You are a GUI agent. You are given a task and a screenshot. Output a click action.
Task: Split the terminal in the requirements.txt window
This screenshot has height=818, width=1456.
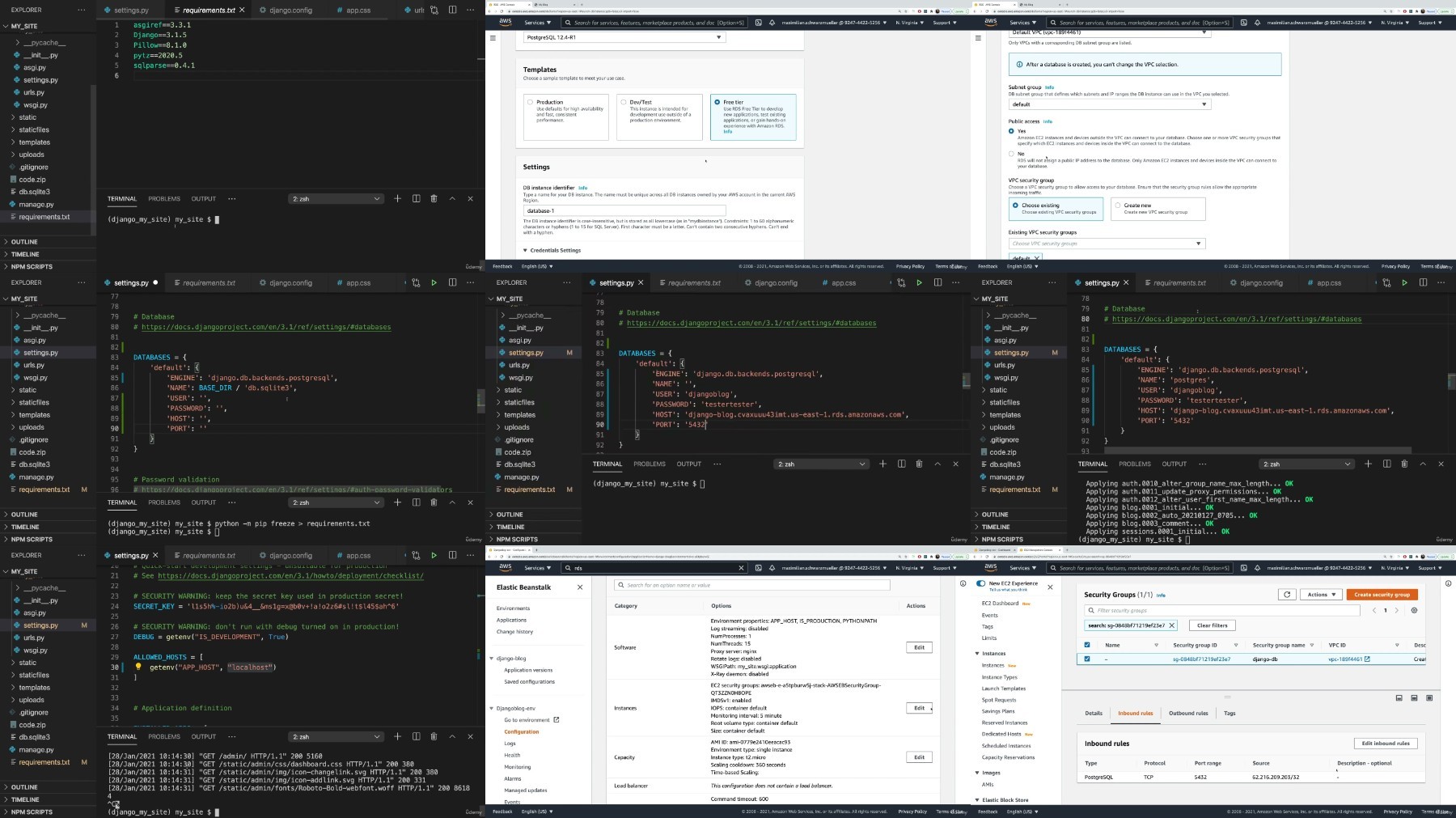(x=416, y=198)
